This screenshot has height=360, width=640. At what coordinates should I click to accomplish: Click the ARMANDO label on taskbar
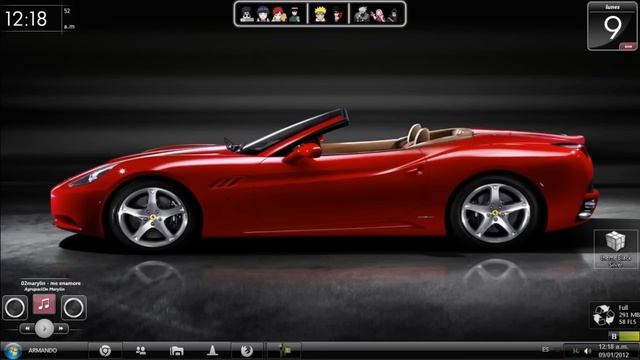click(42, 351)
